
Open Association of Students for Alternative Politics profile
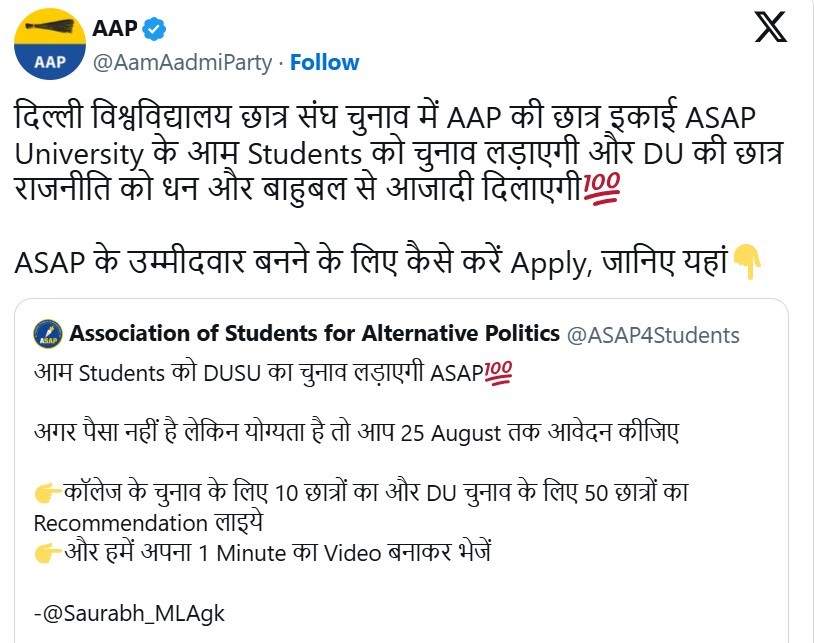(x=314, y=333)
